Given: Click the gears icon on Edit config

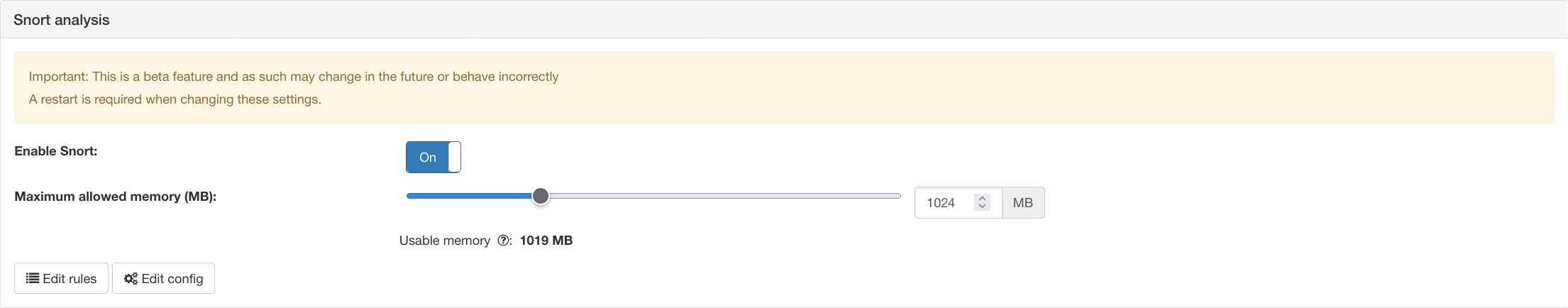Looking at the screenshot, I should coord(131,278).
